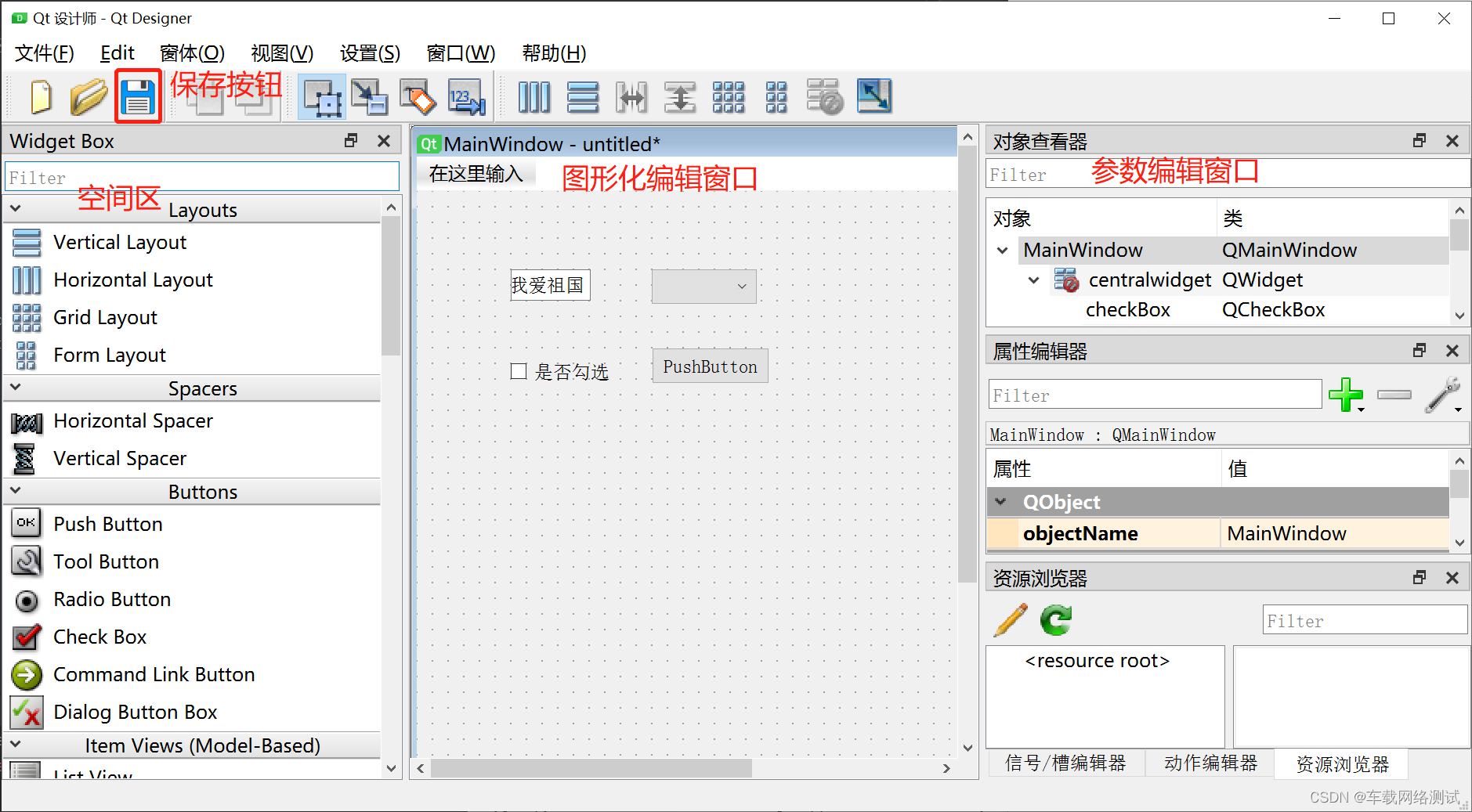Image resolution: width=1472 pixels, height=812 pixels.
Task: Collapse the Spacers category in Widget Box
Action: (x=16, y=388)
